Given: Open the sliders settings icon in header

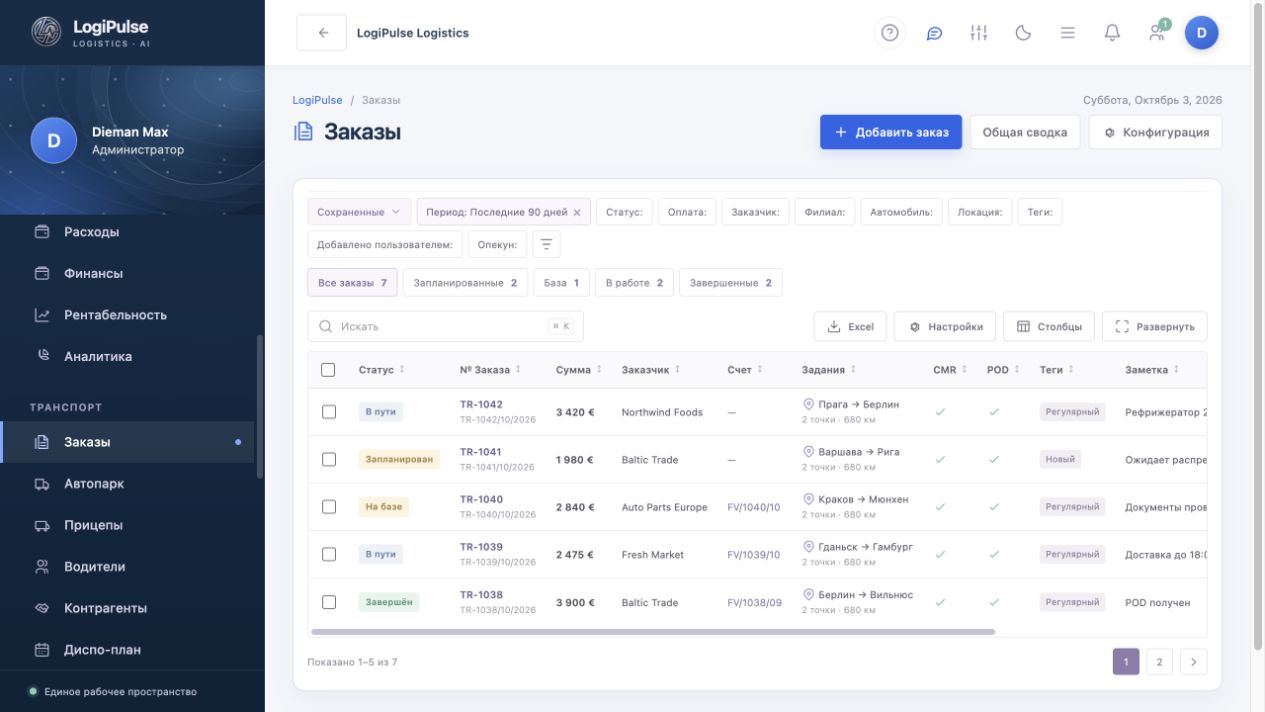Looking at the screenshot, I should pyautogui.click(x=978, y=33).
